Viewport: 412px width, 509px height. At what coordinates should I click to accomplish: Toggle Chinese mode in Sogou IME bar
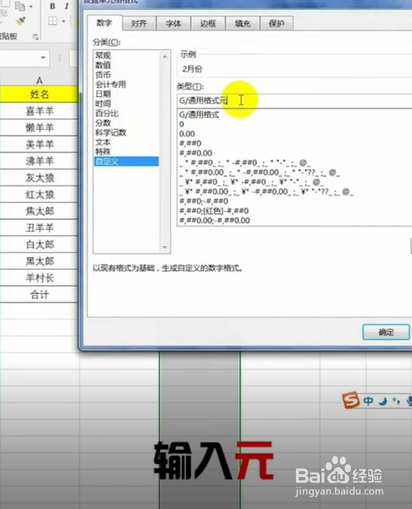[368, 401]
